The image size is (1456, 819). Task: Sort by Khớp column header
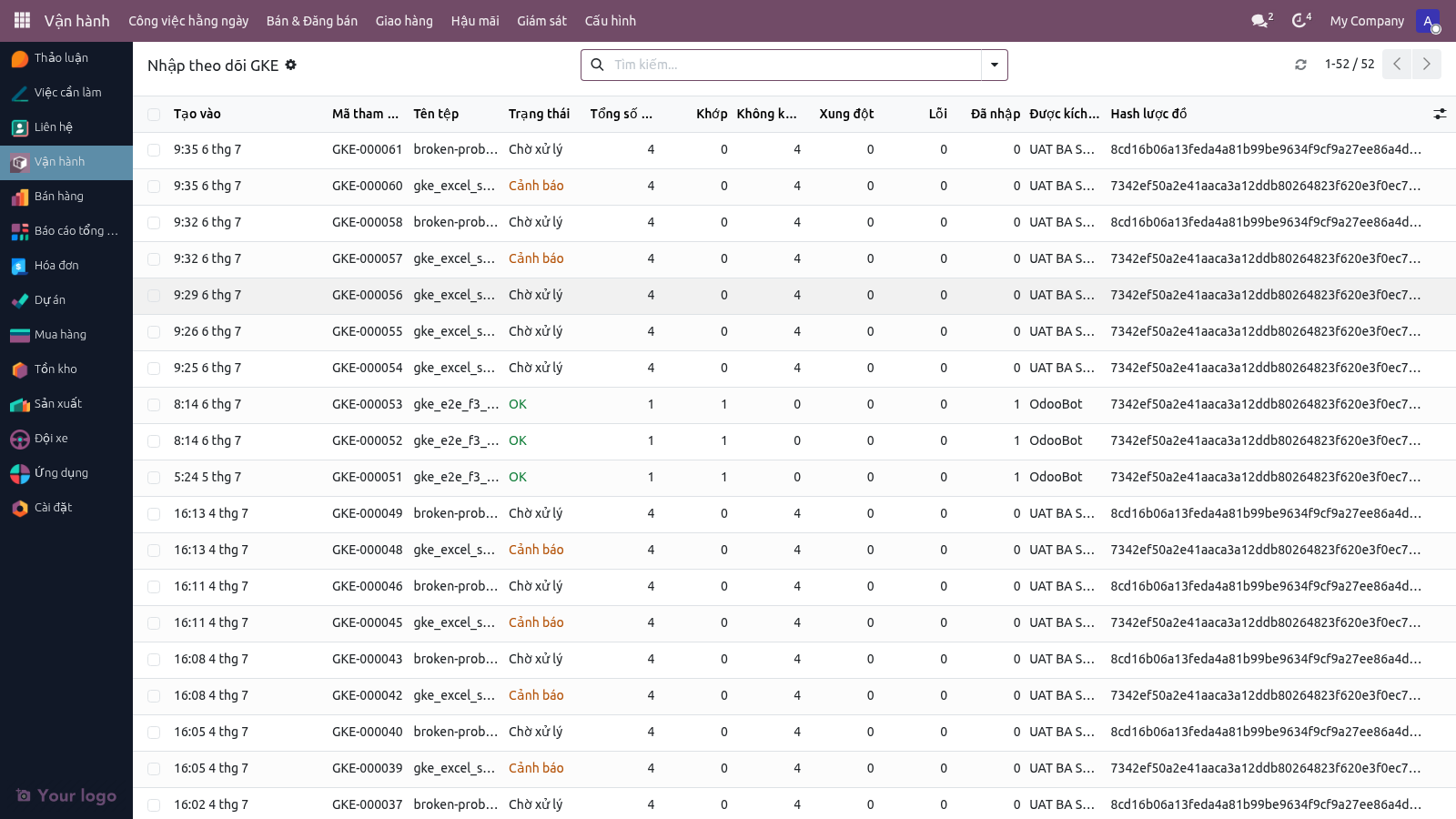click(712, 114)
